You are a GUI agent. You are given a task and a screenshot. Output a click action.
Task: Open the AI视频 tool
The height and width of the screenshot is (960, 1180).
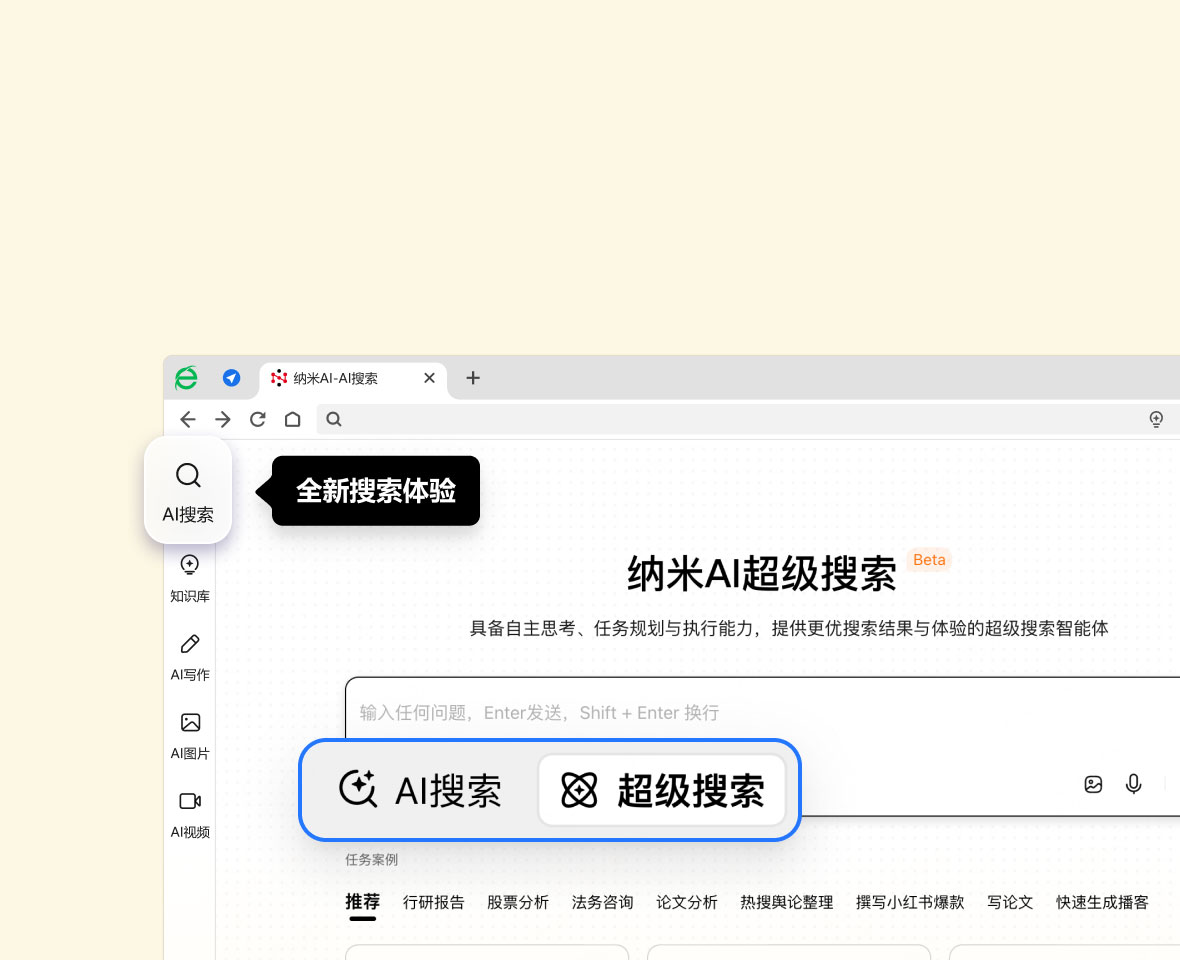(x=189, y=812)
